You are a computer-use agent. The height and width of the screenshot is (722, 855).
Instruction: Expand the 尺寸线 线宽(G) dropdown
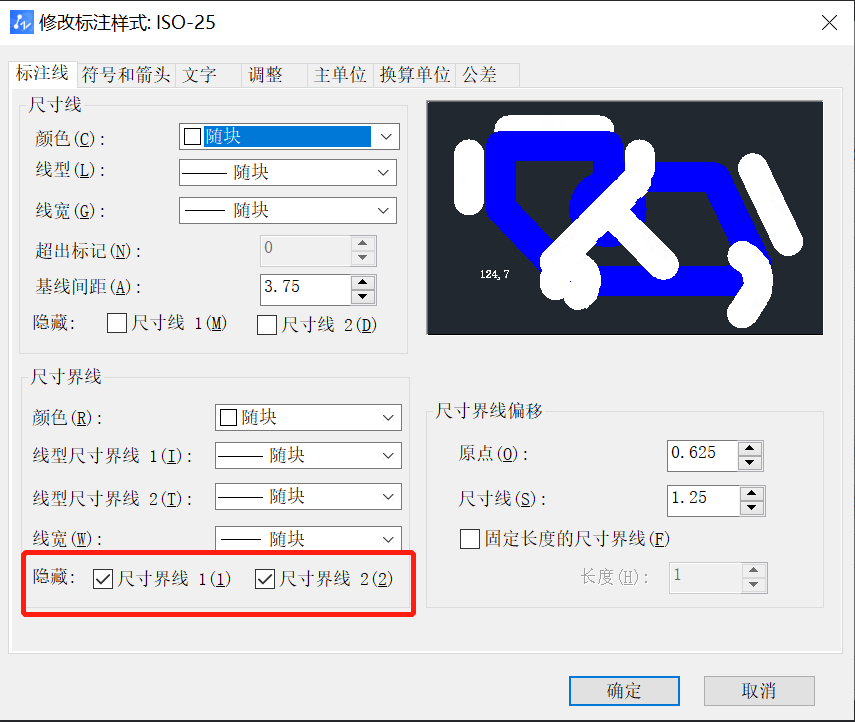(x=383, y=210)
